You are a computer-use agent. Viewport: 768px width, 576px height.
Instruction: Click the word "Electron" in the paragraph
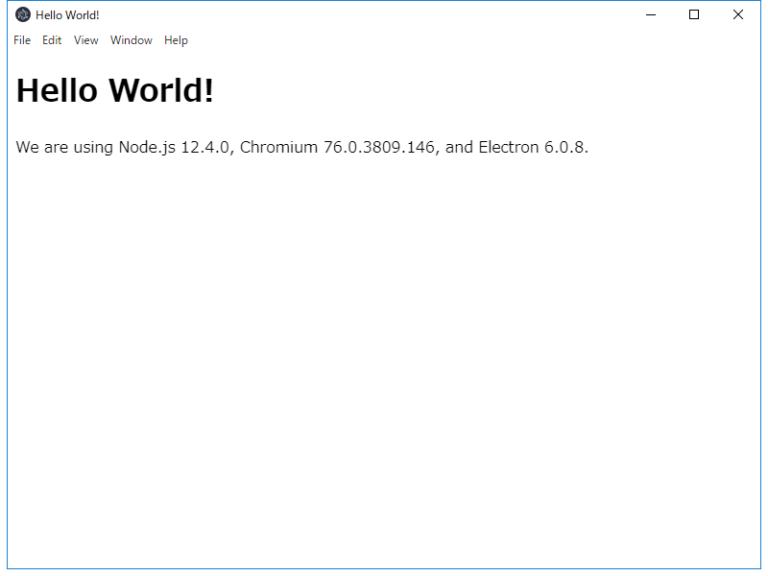508,147
